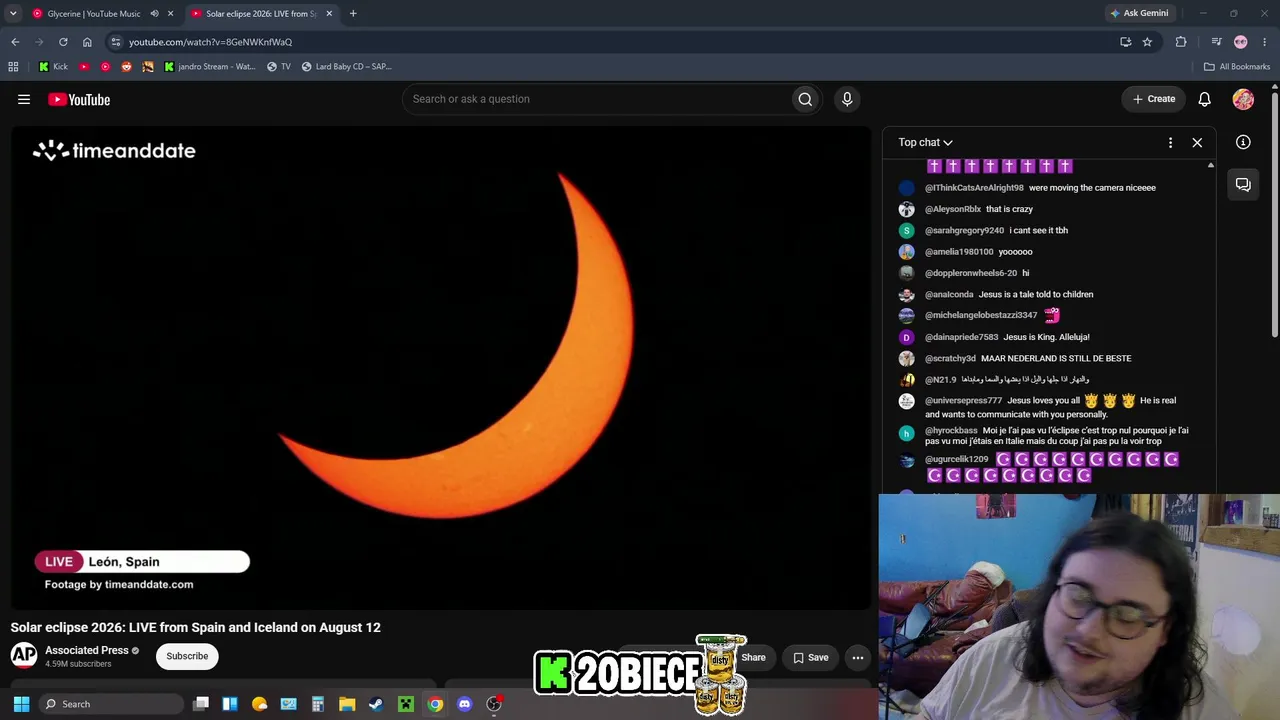The image size is (1280, 720).
Task: Reload the current page
Action: 63,42
